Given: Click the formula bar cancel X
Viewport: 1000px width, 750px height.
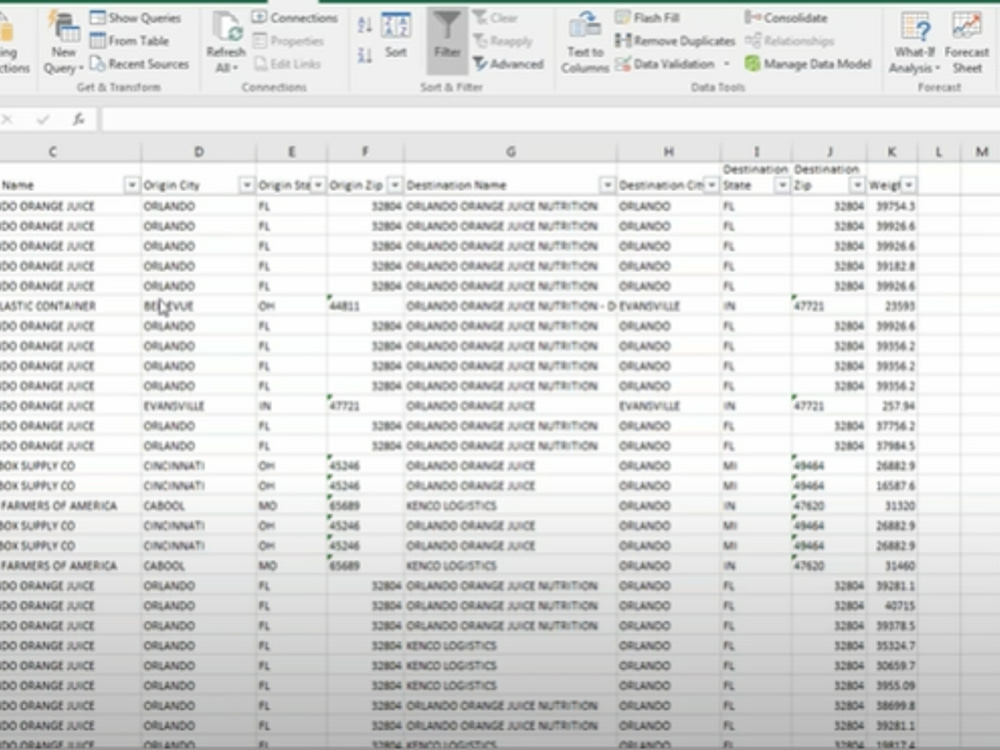Looking at the screenshot, I should pyautogui.click(x=8, y=119).
